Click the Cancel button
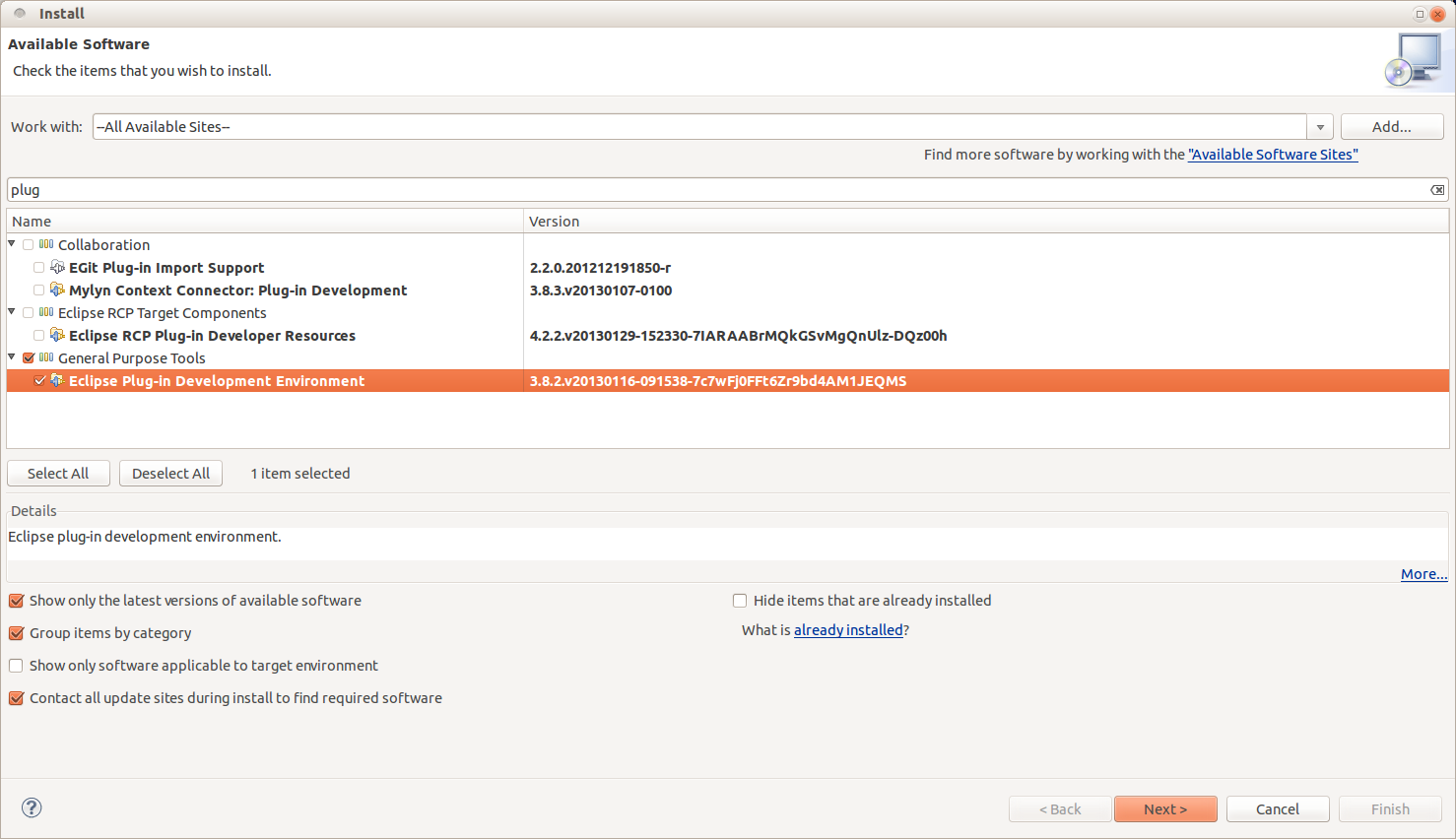The height and width of the screenshot is (839, 1456). [1278, 809]
